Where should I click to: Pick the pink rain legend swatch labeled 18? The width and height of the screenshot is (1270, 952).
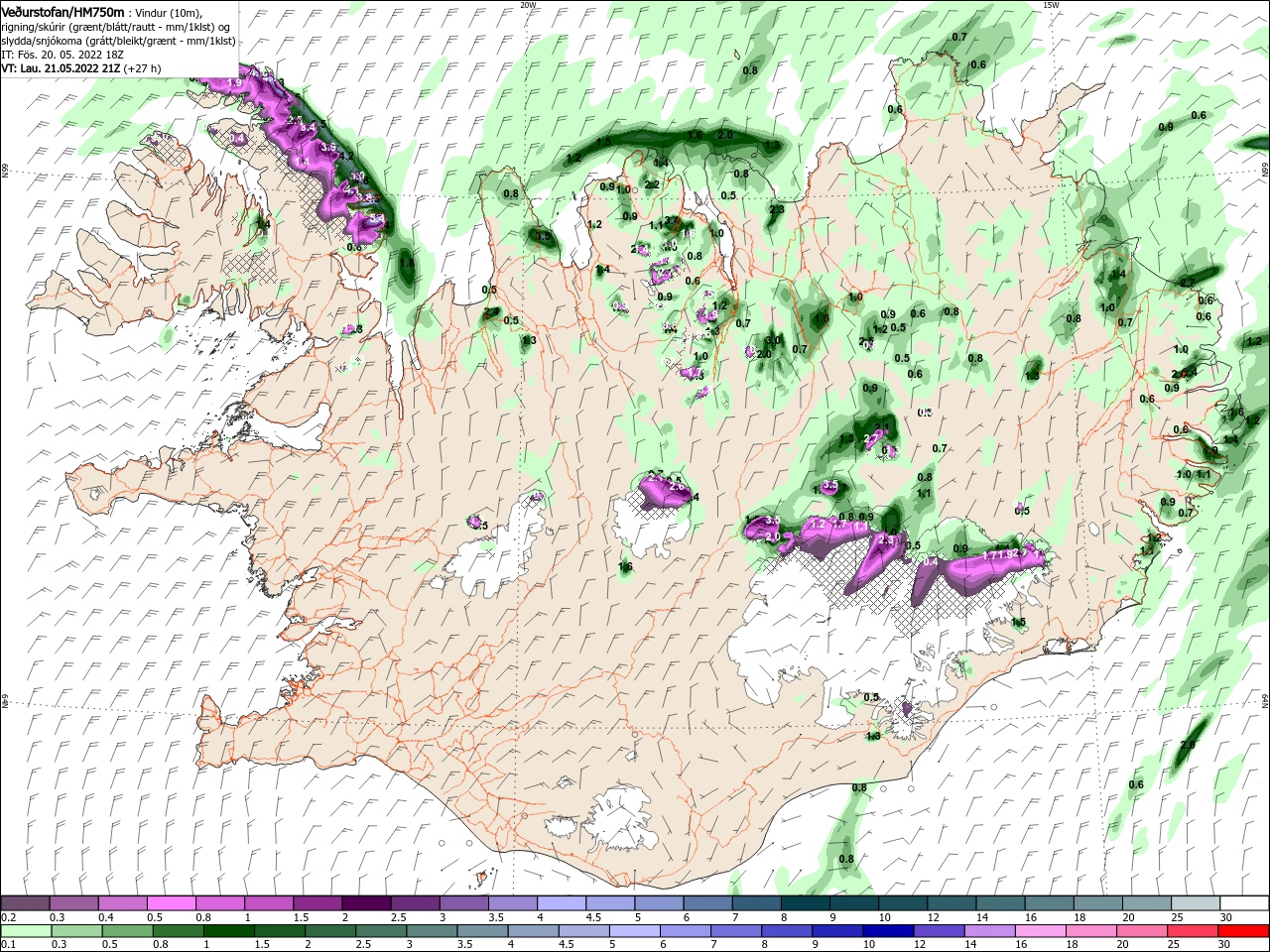click(1091, 931)
